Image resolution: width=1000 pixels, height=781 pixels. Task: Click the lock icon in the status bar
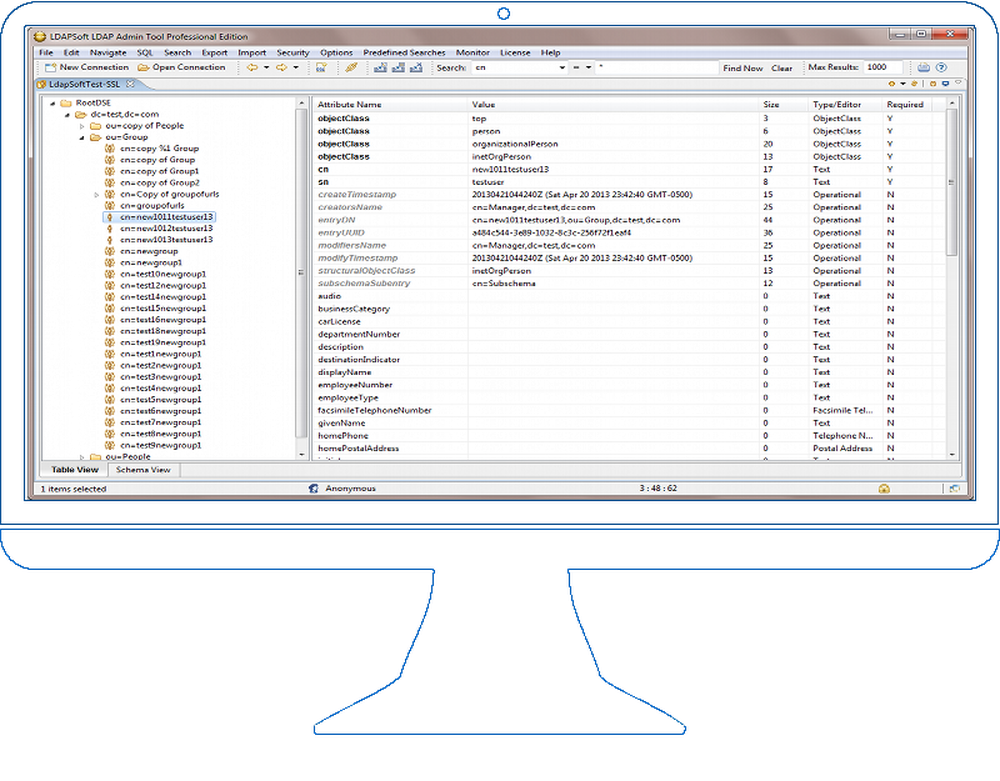[x=884, y=489]
